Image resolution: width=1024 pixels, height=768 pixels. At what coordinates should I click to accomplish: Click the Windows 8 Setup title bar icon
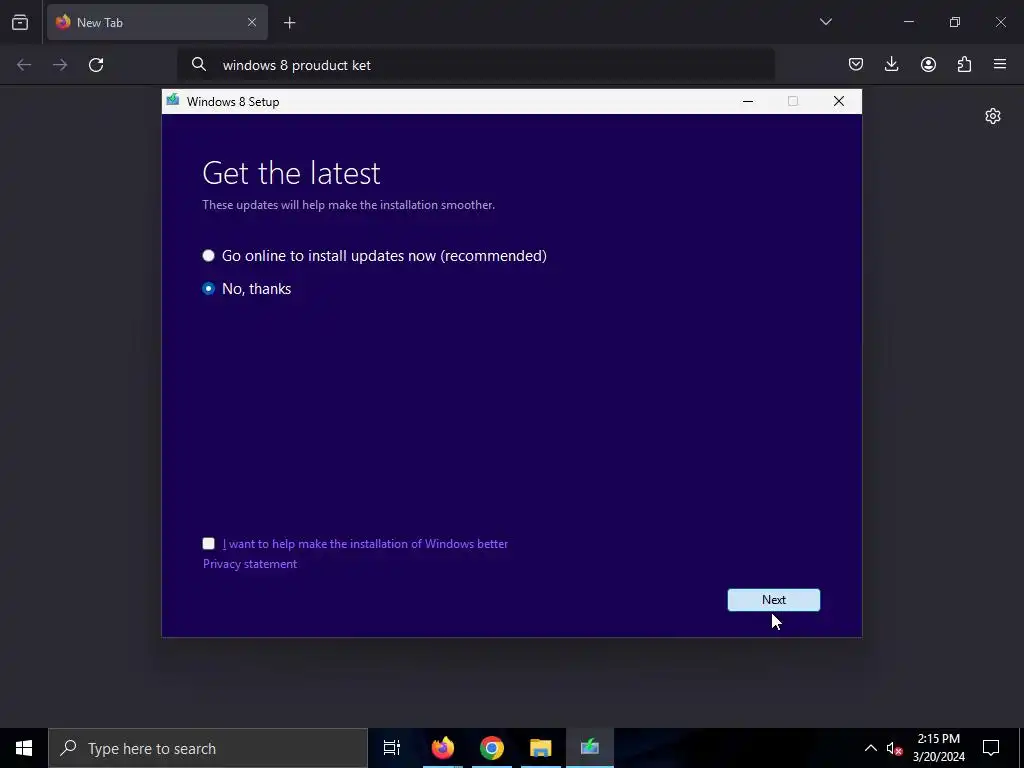(x=172, y=101)
